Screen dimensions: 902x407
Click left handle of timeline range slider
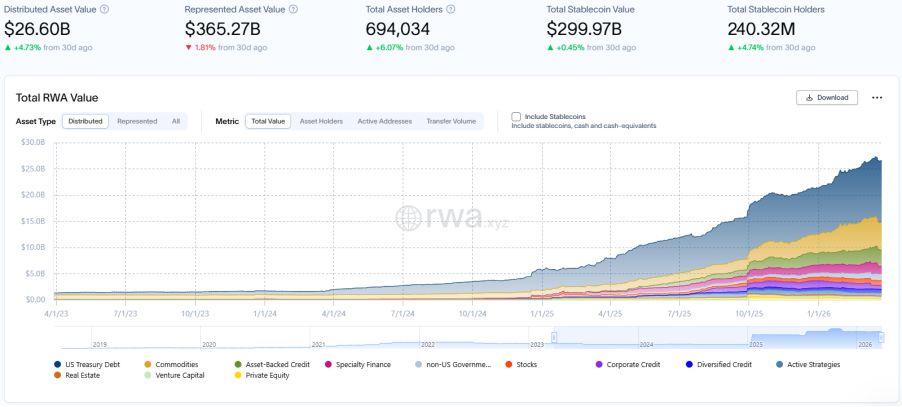553,336
